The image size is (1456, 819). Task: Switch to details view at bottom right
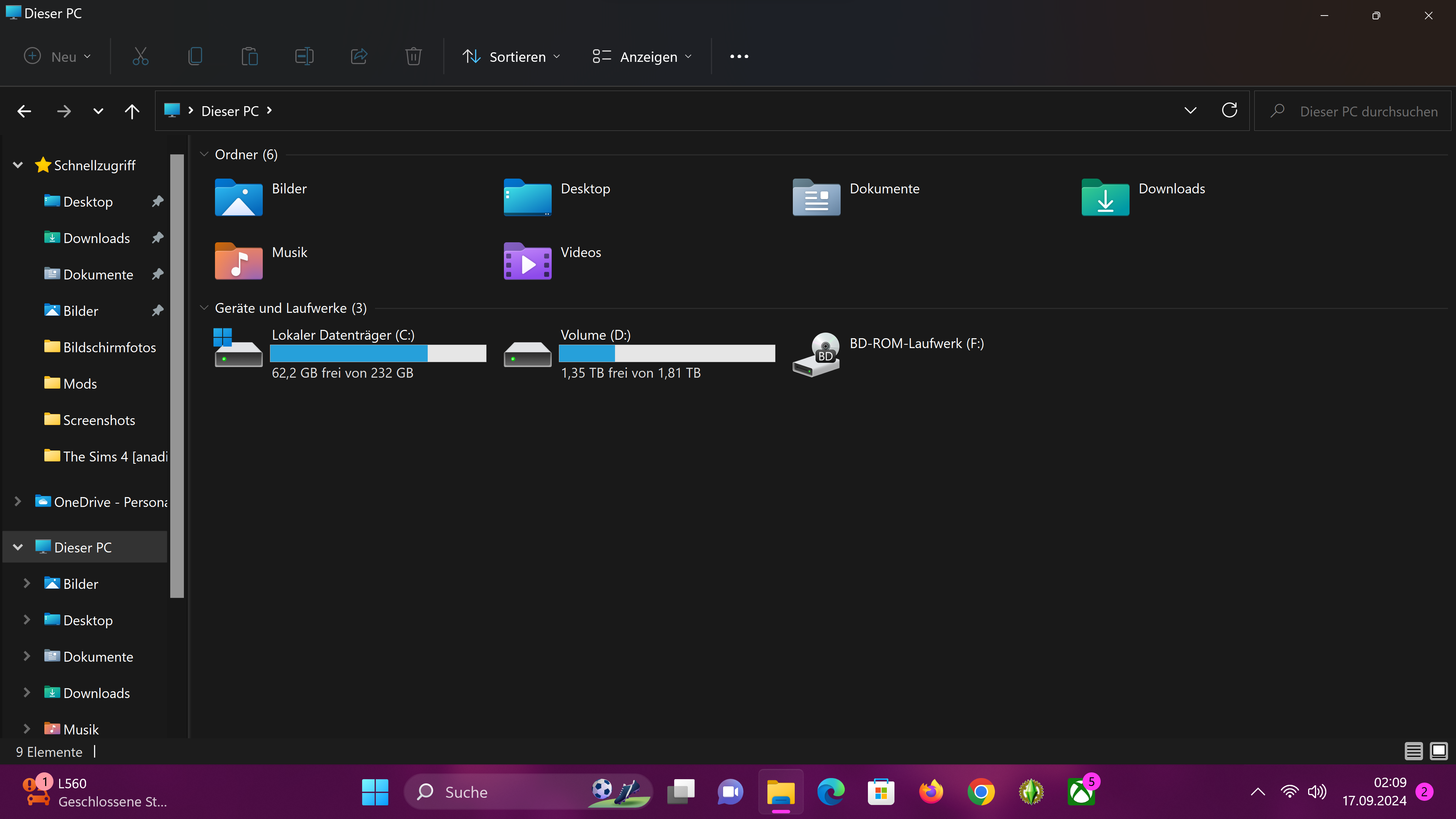click(x=1414, y=751)
